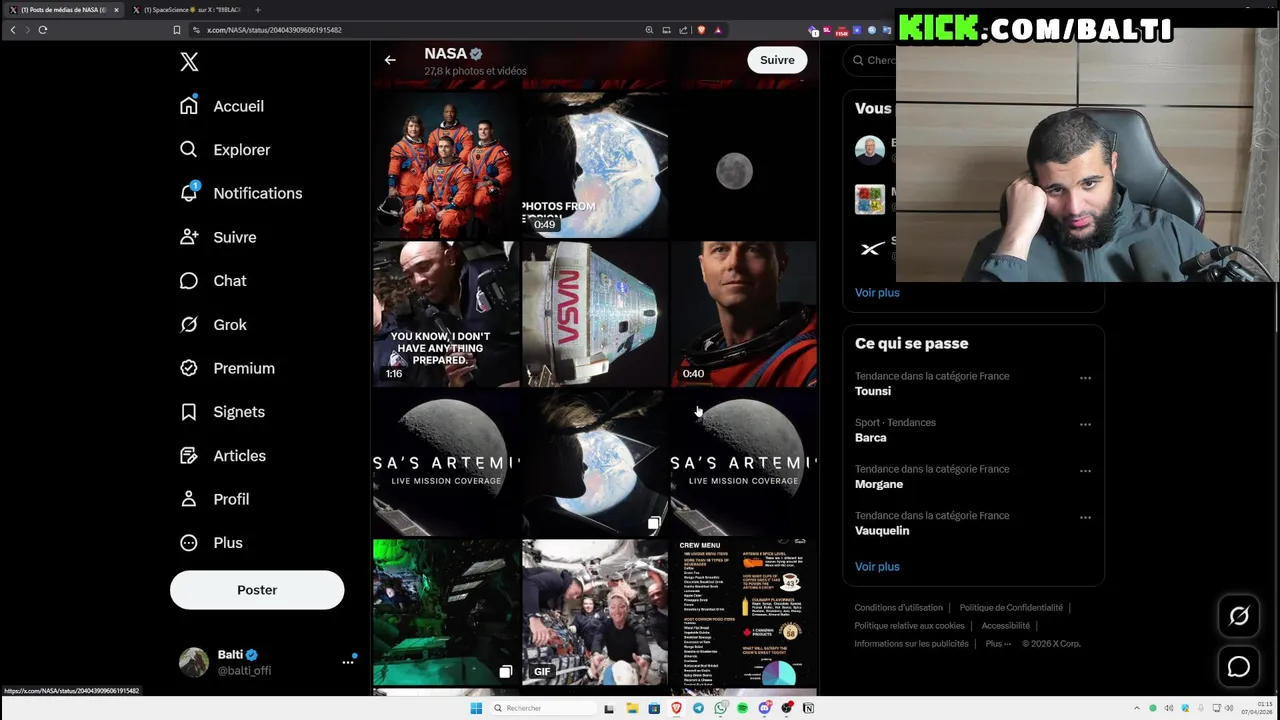
Task: Click the floating chat messages button
Action: (x=1239, y=666)
